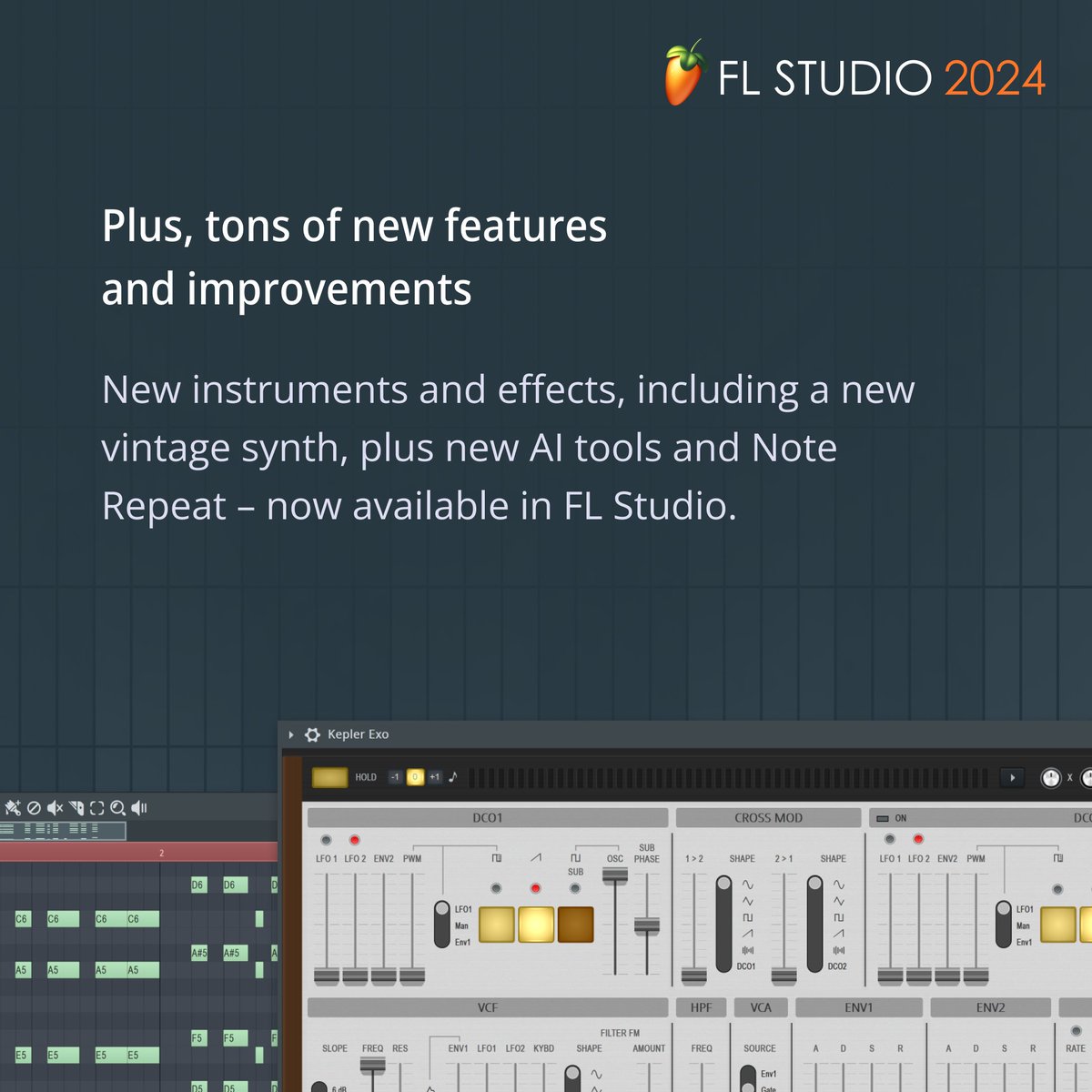Flip the DCO2 LFO1/Man/Env1 PWM source switch
Image resolution: width=1092 pixels, height=1092 pixels.
(1004, 925)
